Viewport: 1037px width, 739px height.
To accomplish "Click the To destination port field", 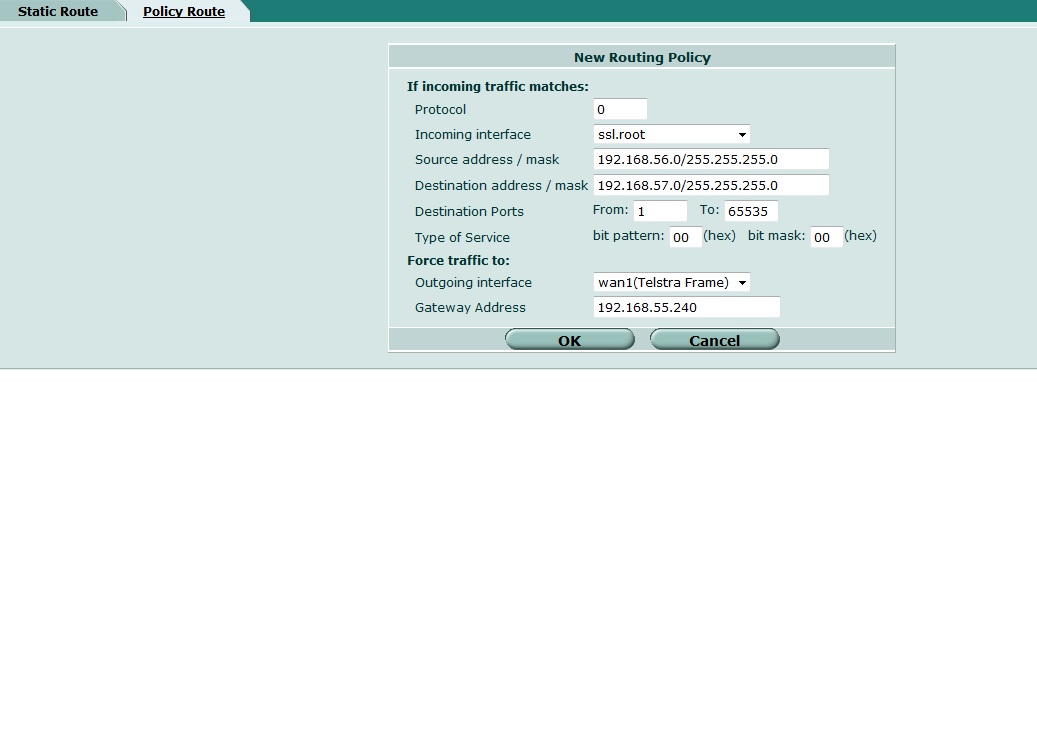I will [x=751, y=211].
